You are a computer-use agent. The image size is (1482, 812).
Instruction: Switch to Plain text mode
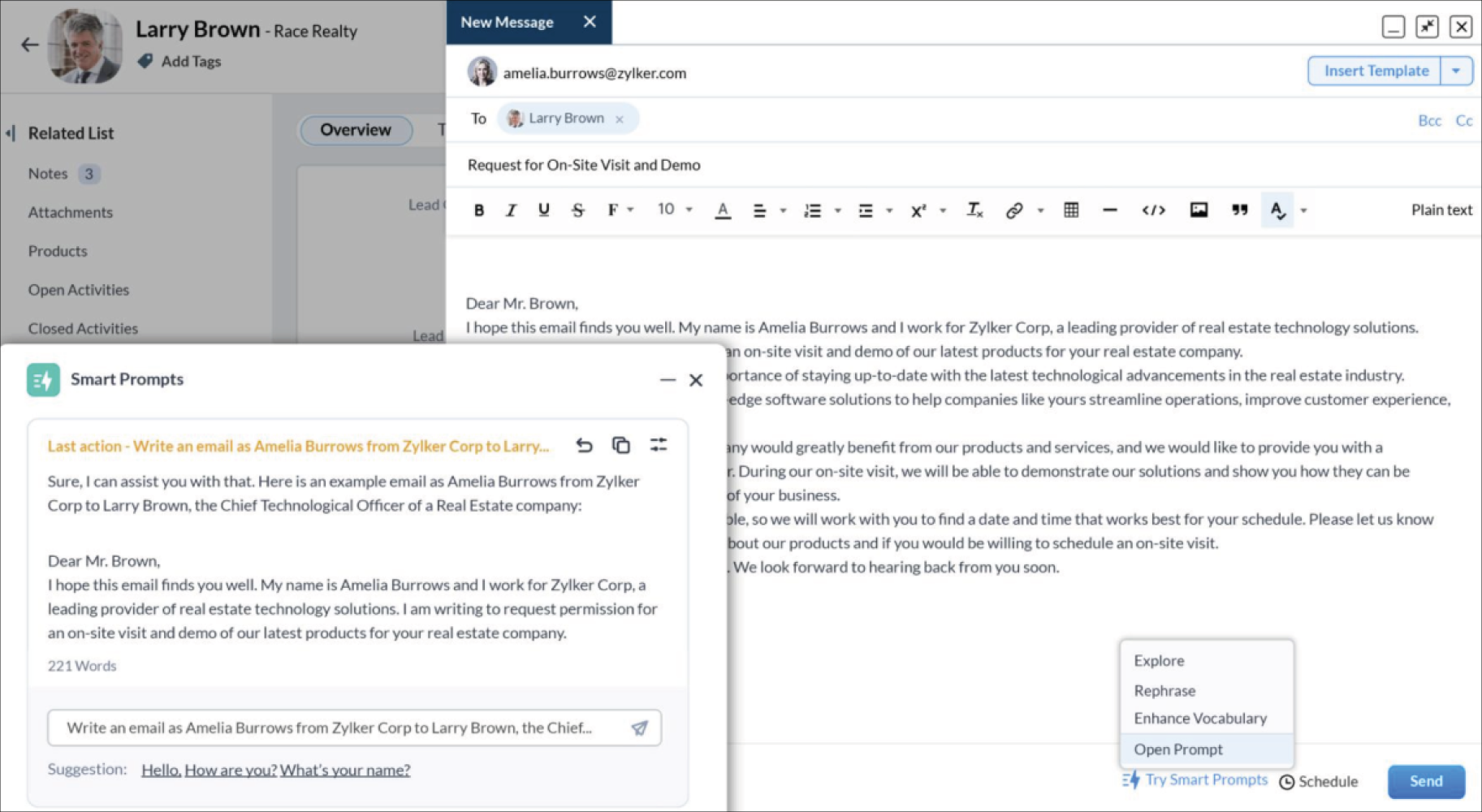pos(1441,209)
